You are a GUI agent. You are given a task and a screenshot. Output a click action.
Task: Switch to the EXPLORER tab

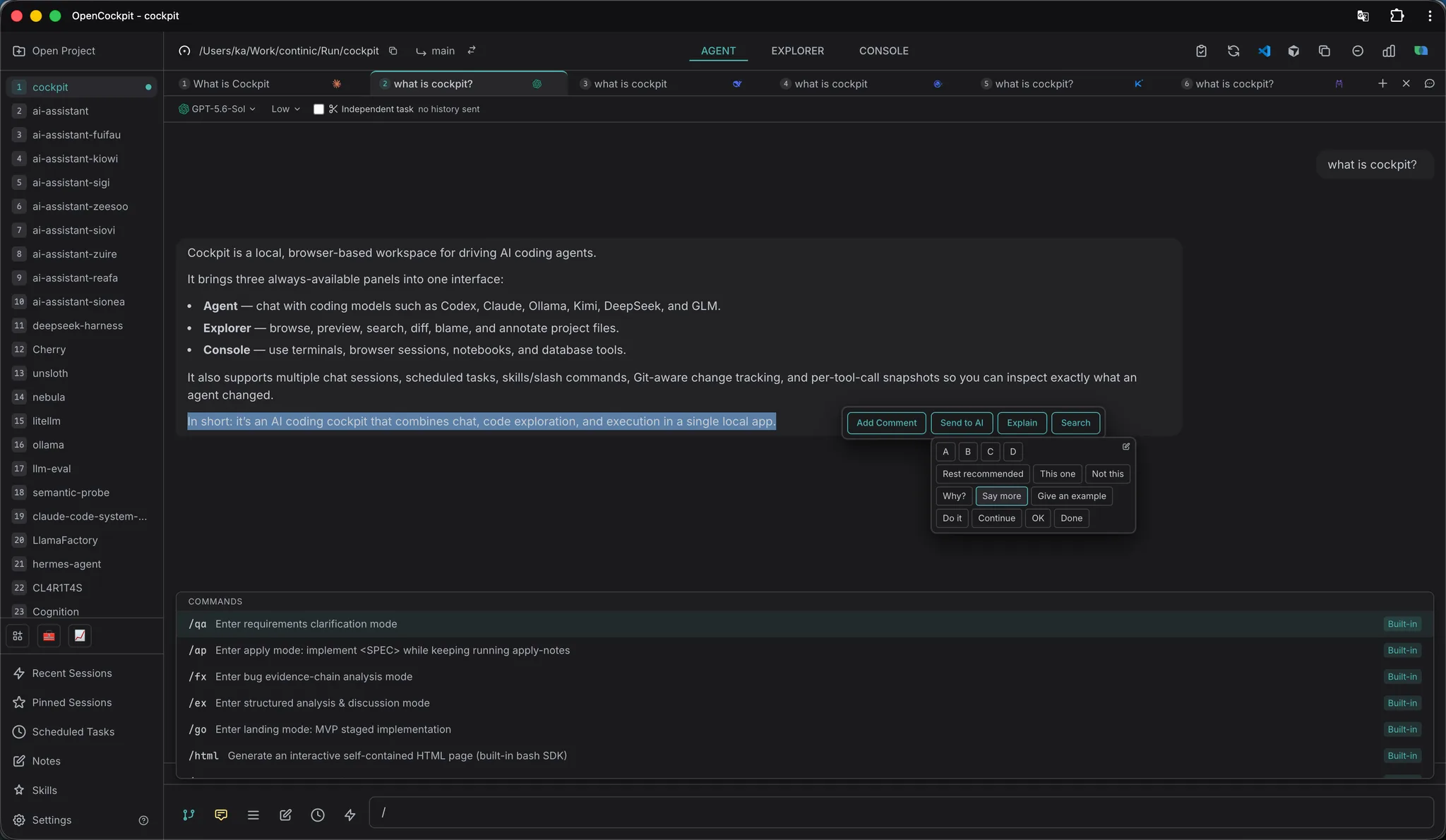point(797,51)
